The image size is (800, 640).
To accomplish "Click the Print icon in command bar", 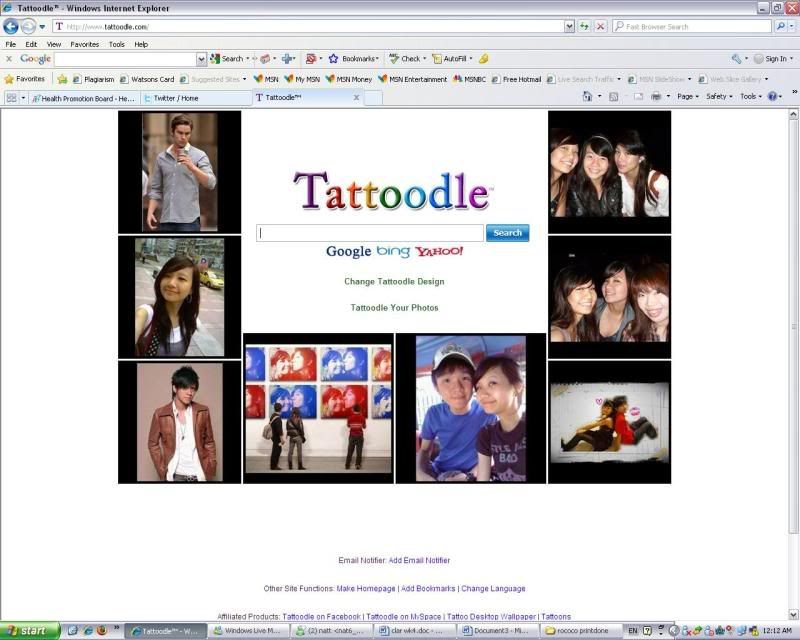I will (656, 96).
